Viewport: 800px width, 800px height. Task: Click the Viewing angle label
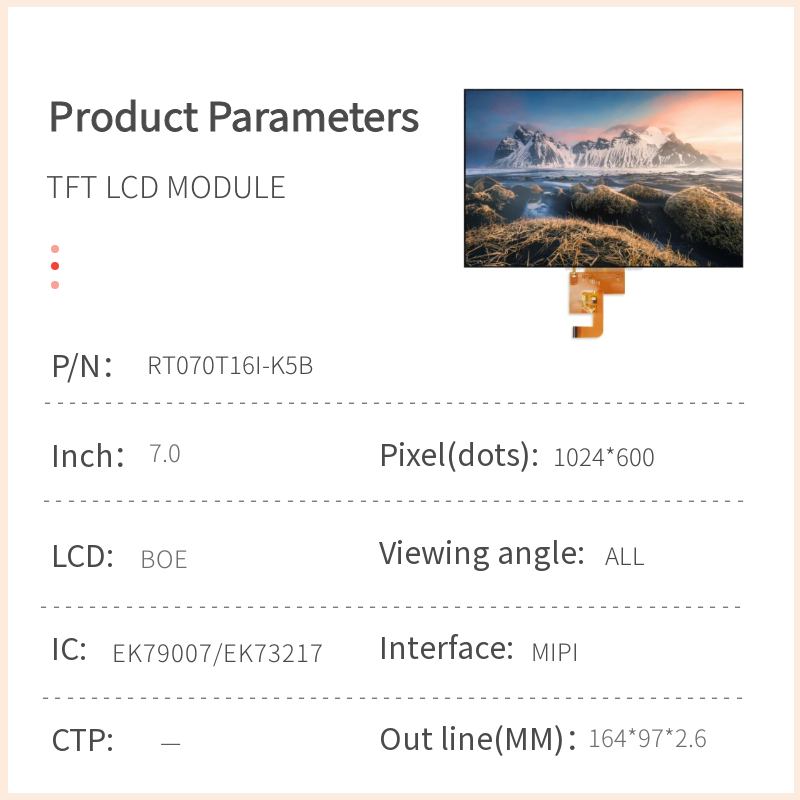tap(481, 553)
